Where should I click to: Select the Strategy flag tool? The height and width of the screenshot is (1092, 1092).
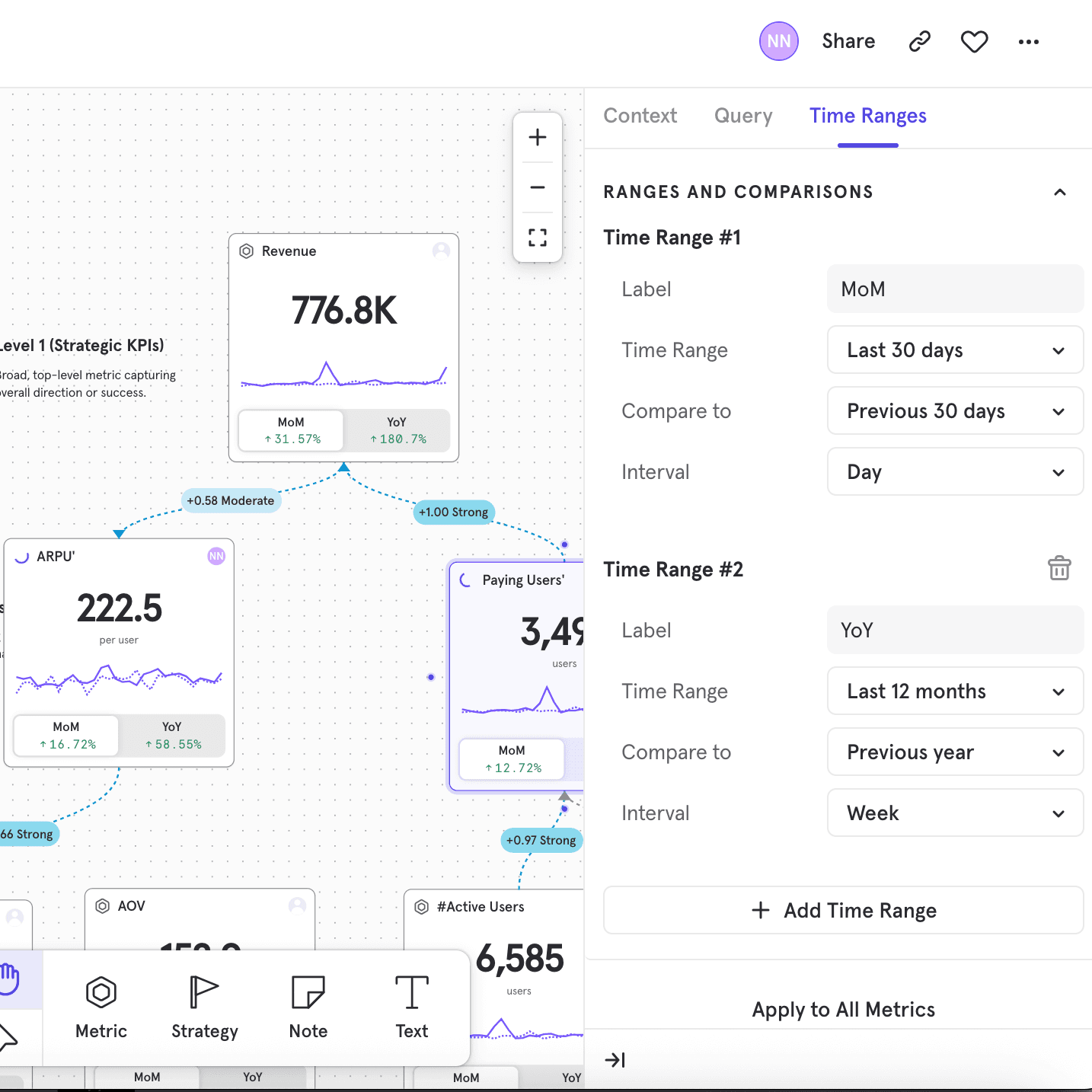[204, 1007]
